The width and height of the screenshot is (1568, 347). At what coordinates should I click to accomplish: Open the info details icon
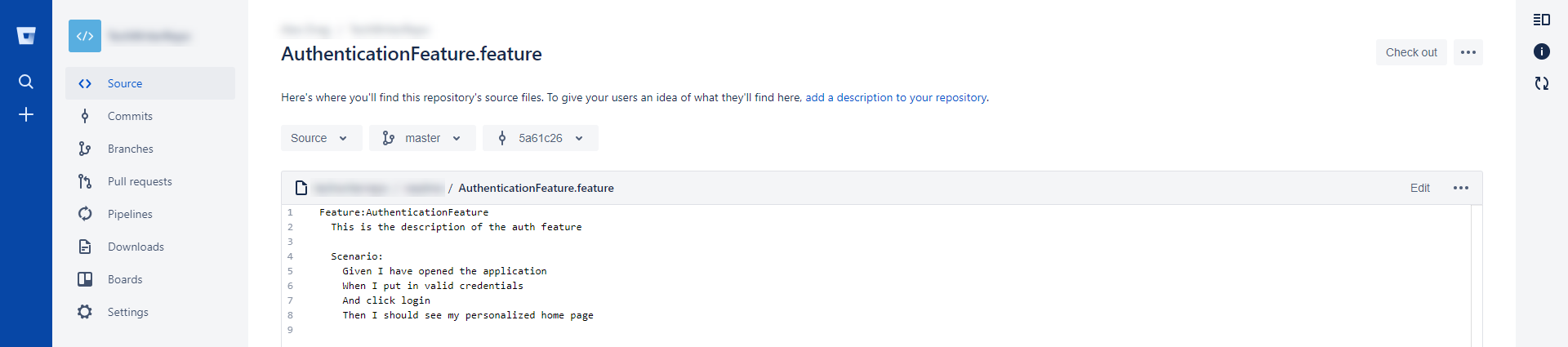pyautogui.click(x=1541, y=51)
